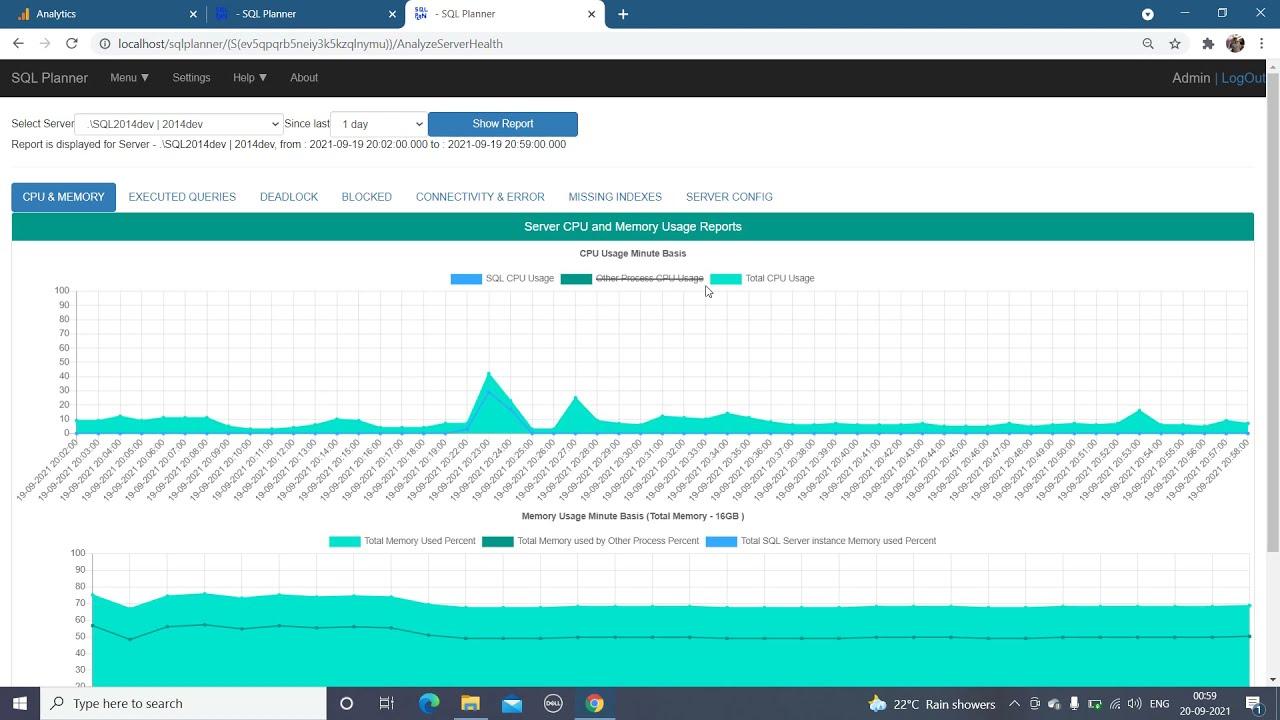This screenshot has height=720, width=1280.
Task: Open the Mail app from taskbar
Action: 512,704
